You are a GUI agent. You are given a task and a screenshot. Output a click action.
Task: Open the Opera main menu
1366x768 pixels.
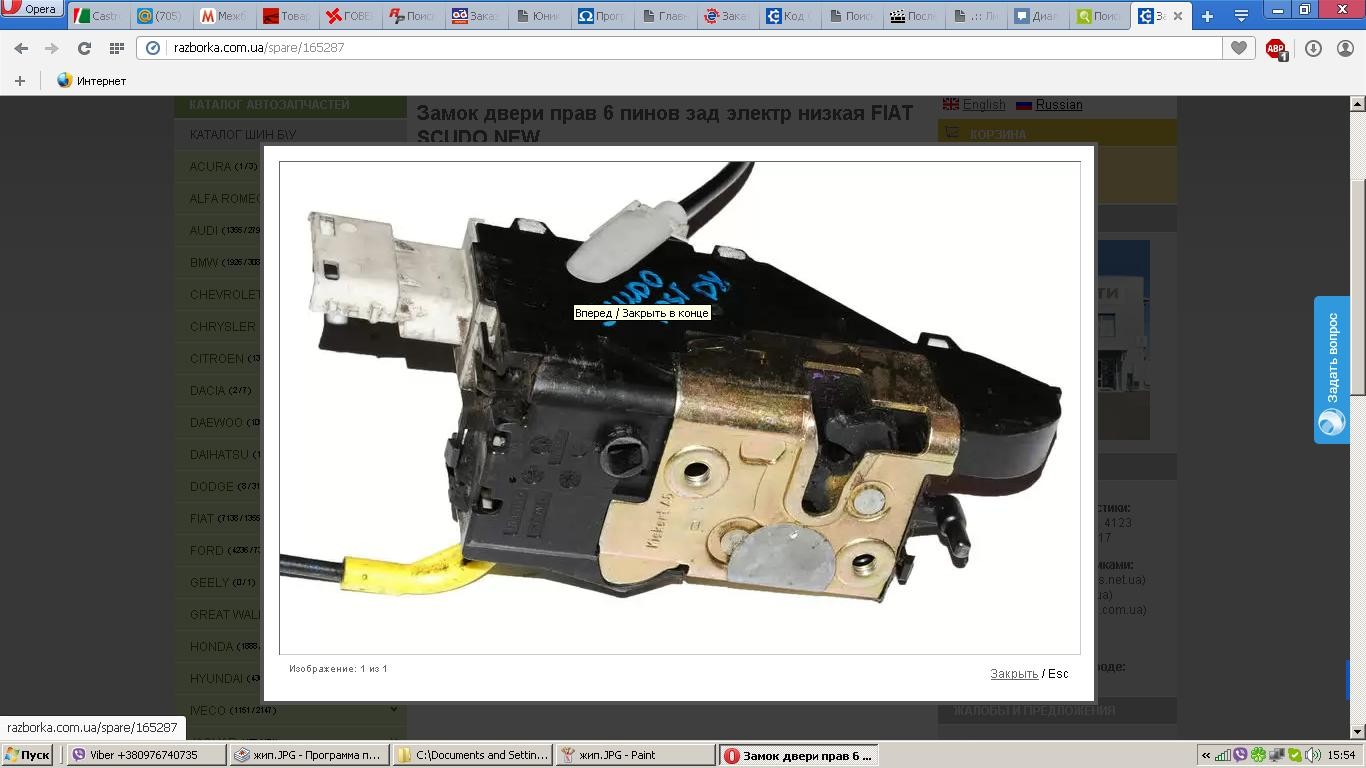click(32, 9)
